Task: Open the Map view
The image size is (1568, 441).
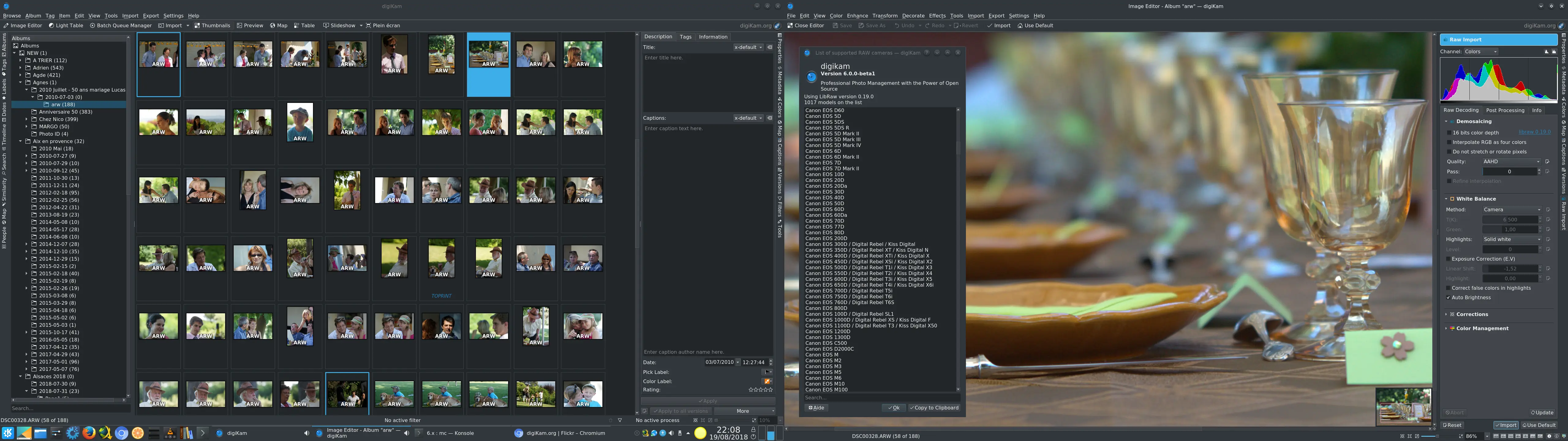Action: click(279, 26)
